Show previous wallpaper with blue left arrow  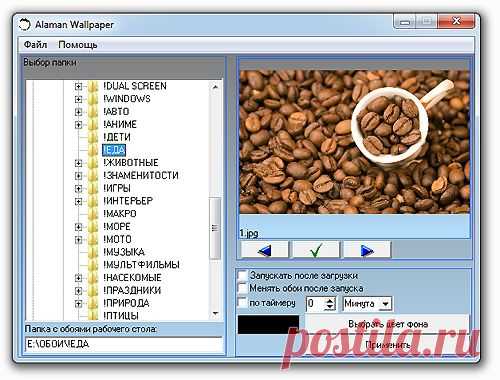click(x=265, y=250)
